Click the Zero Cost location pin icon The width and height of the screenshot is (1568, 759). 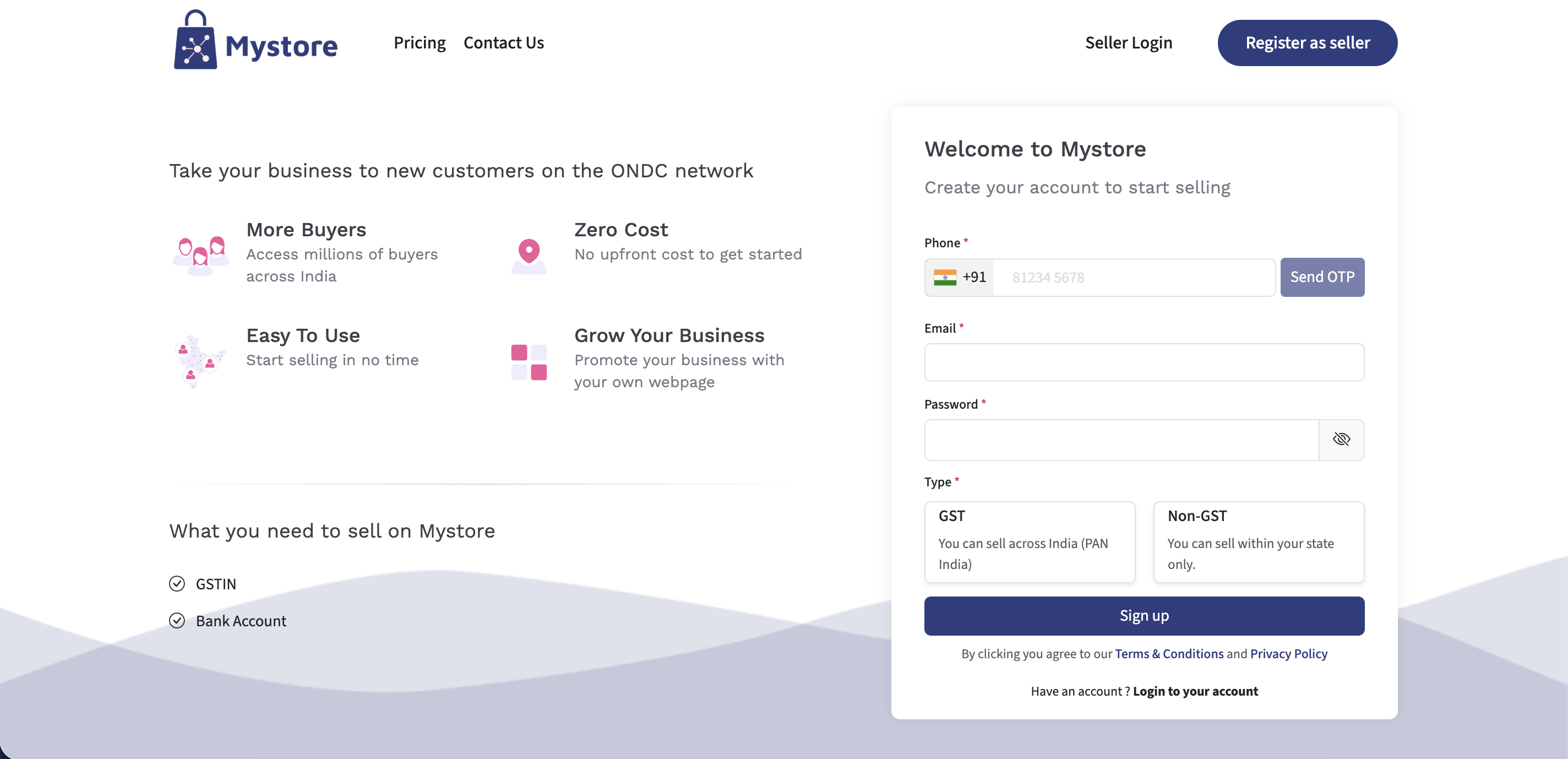click(529, 255)
